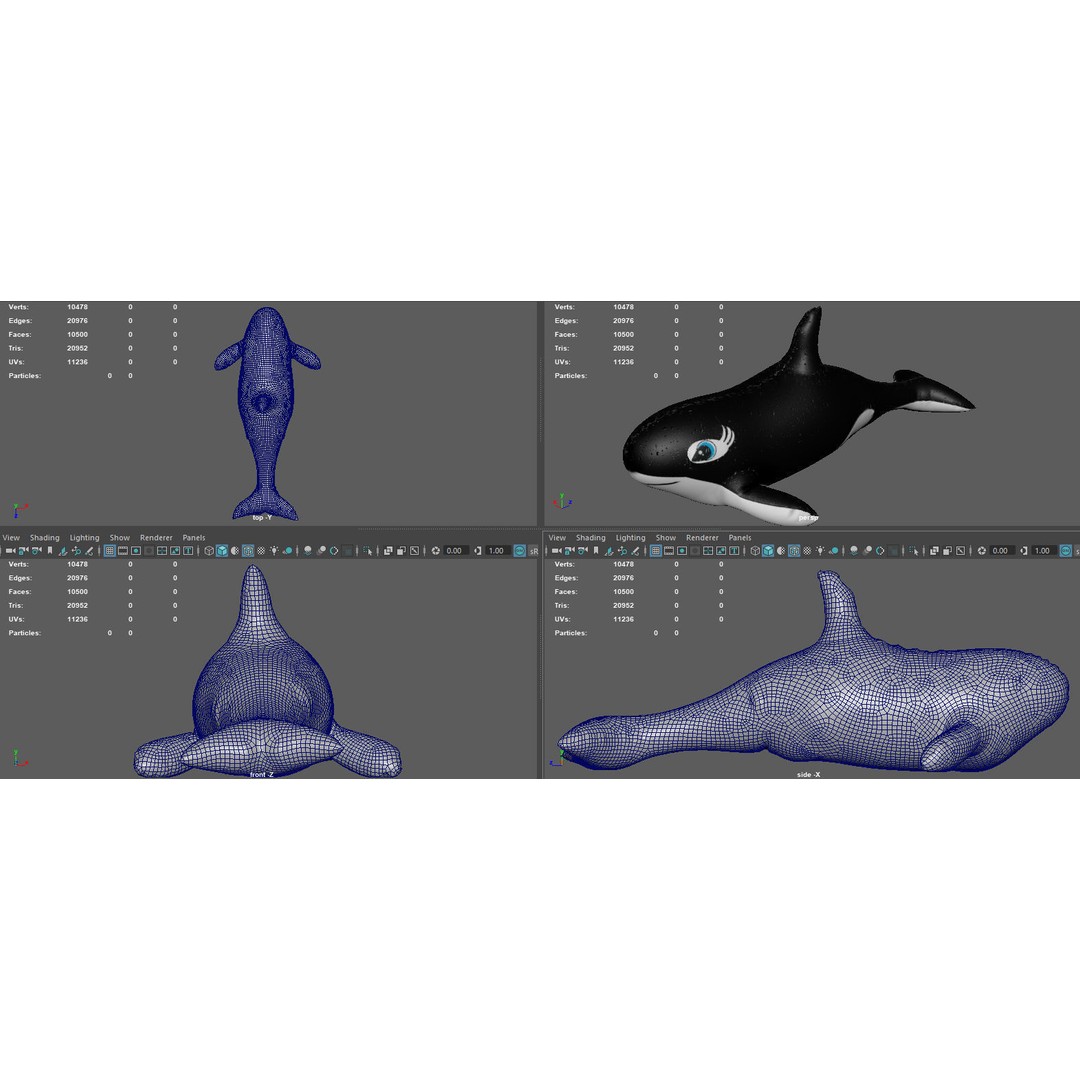The width and height of the screenshot is (1080, 1080).
Task: Click 'Verts:' label in top view stats
Action: [x=19, y=307]
